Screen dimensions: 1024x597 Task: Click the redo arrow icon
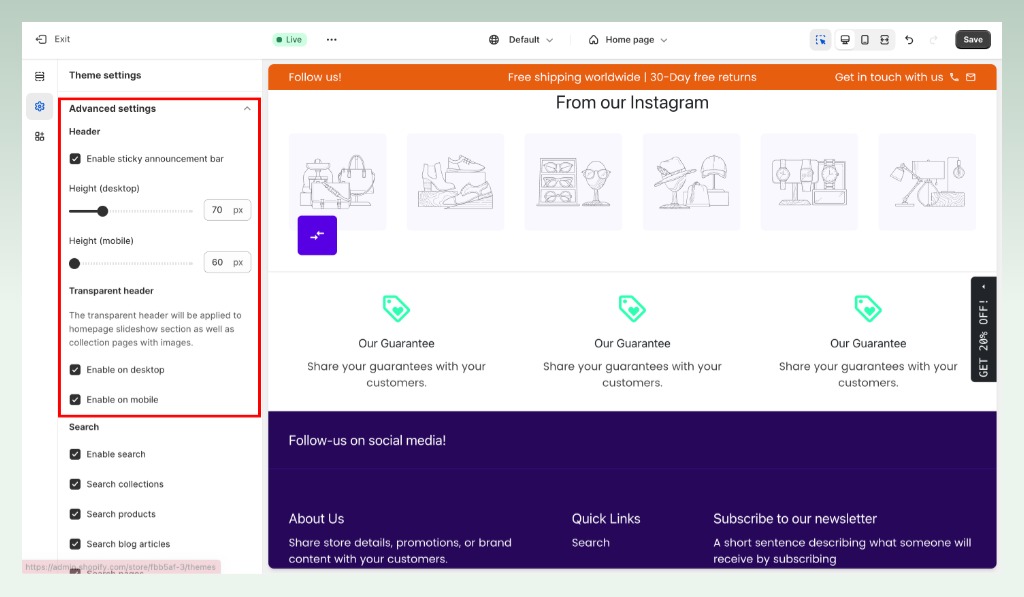(933, 40)
